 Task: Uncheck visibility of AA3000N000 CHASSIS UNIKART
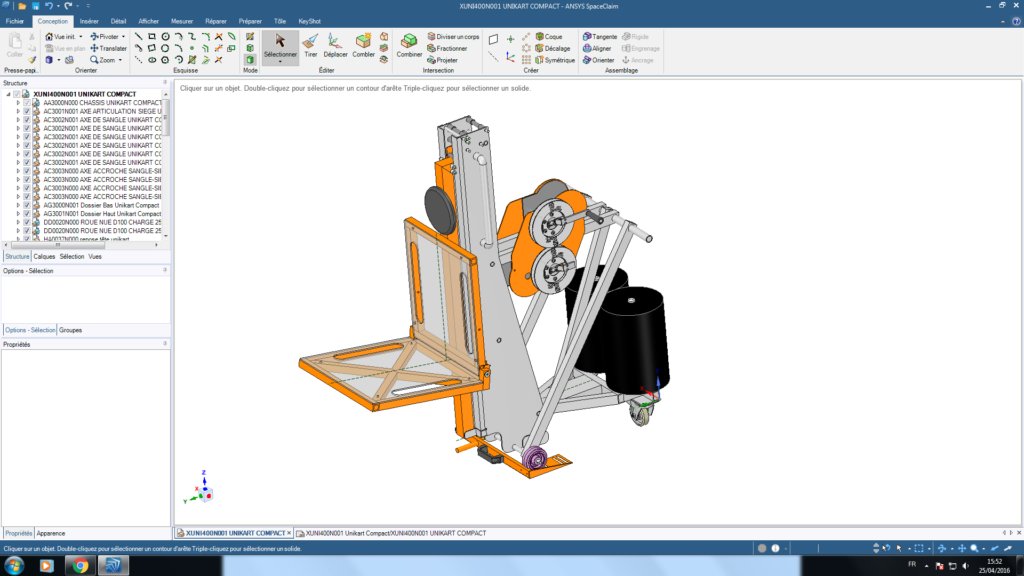click(27, 102)
